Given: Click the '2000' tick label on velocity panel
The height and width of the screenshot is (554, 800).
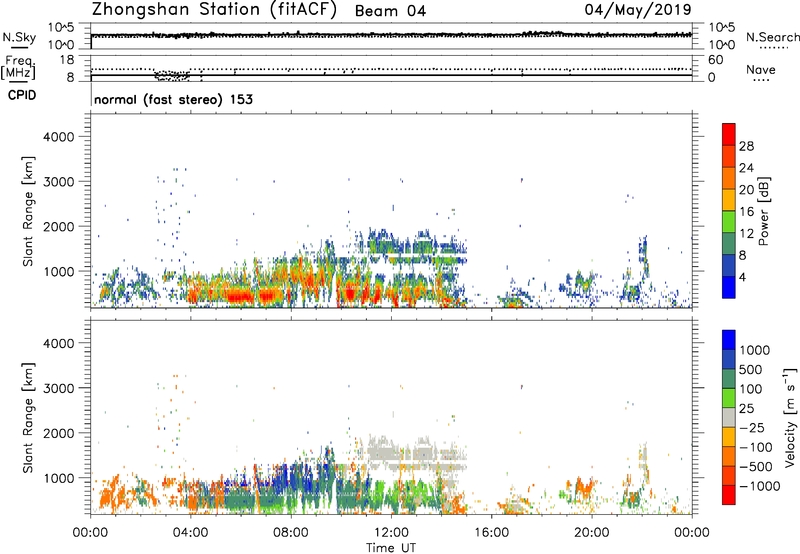Looking at the screenshot, I should click(x=59, y=433).
